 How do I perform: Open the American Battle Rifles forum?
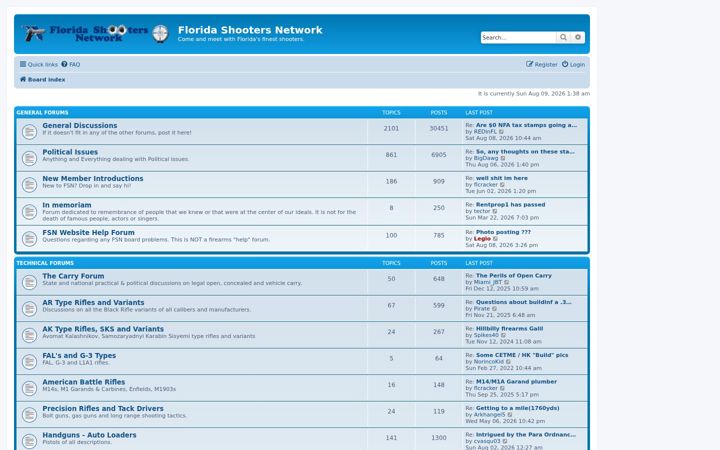(x=84, y=382)
